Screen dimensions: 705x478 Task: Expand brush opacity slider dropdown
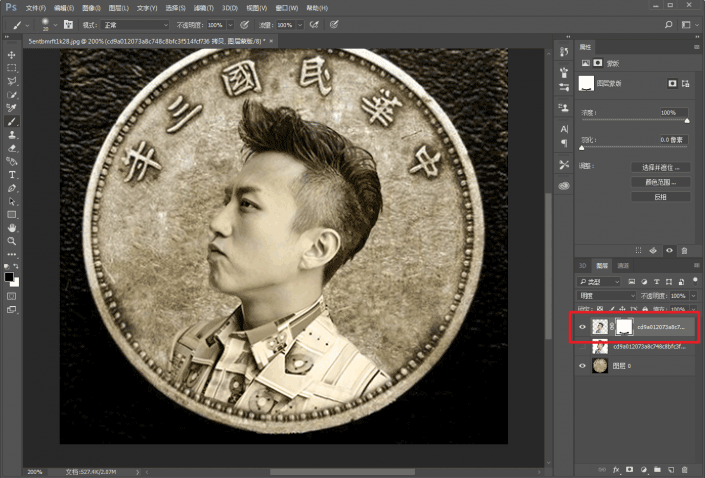[x=230, y=25]
